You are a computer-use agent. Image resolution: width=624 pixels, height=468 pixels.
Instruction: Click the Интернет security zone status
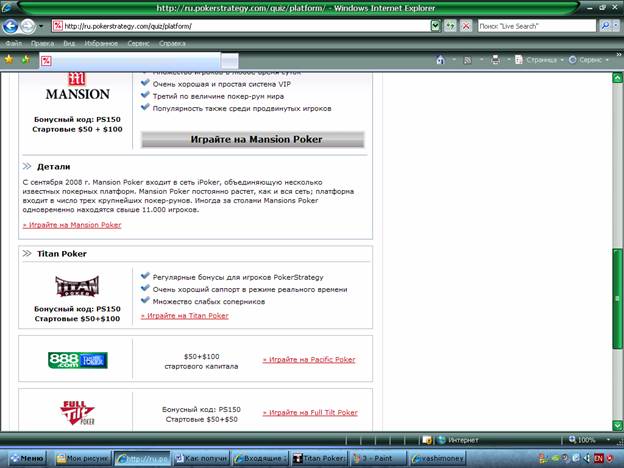tap(458, 440)
